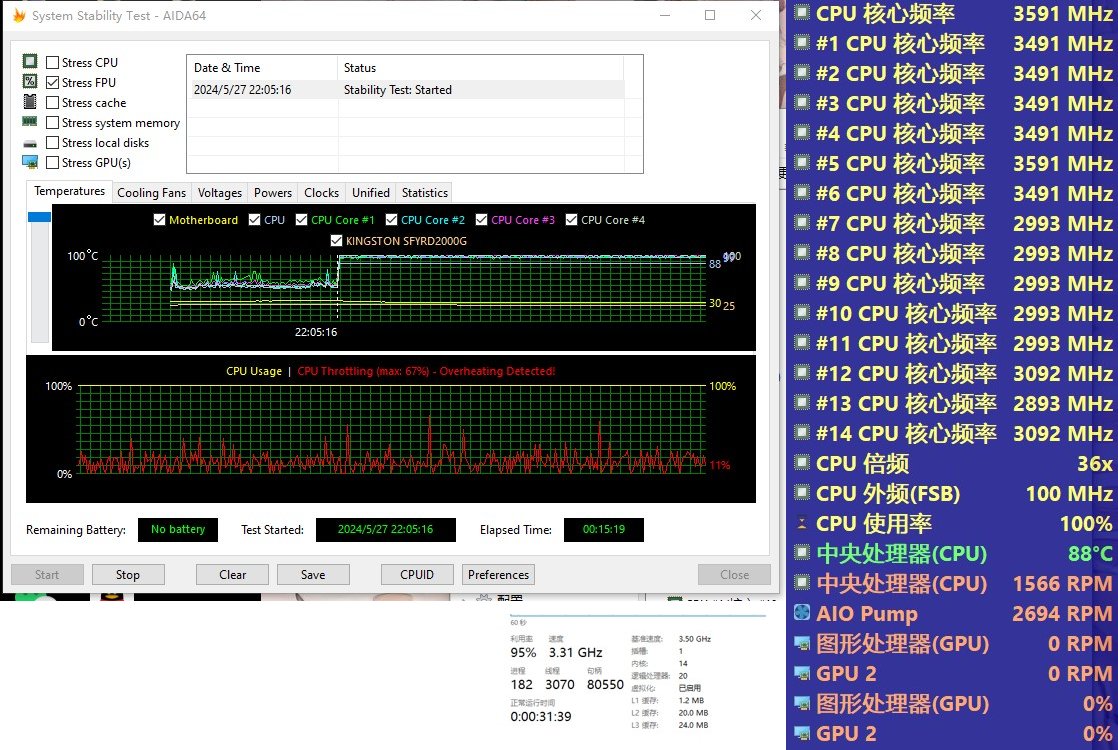This screenshot has width=1118, height=750.
Task: Toggle the CPU graph checkbox
Action: [254, 220]
